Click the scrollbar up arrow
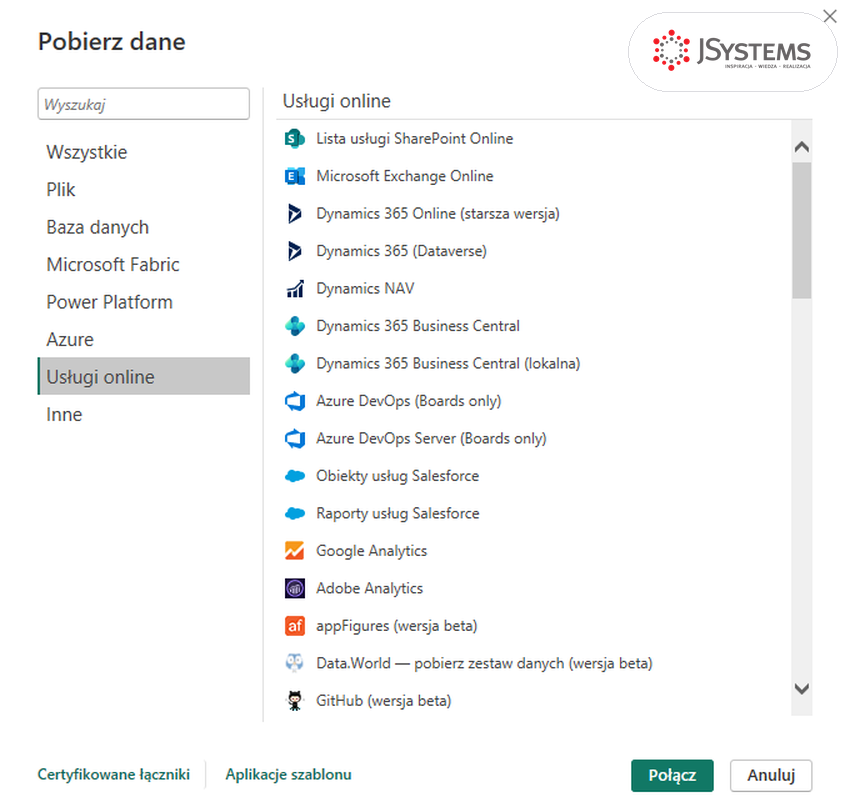The height and width of the screenshot is (812, 850). [x=802, y=147]
